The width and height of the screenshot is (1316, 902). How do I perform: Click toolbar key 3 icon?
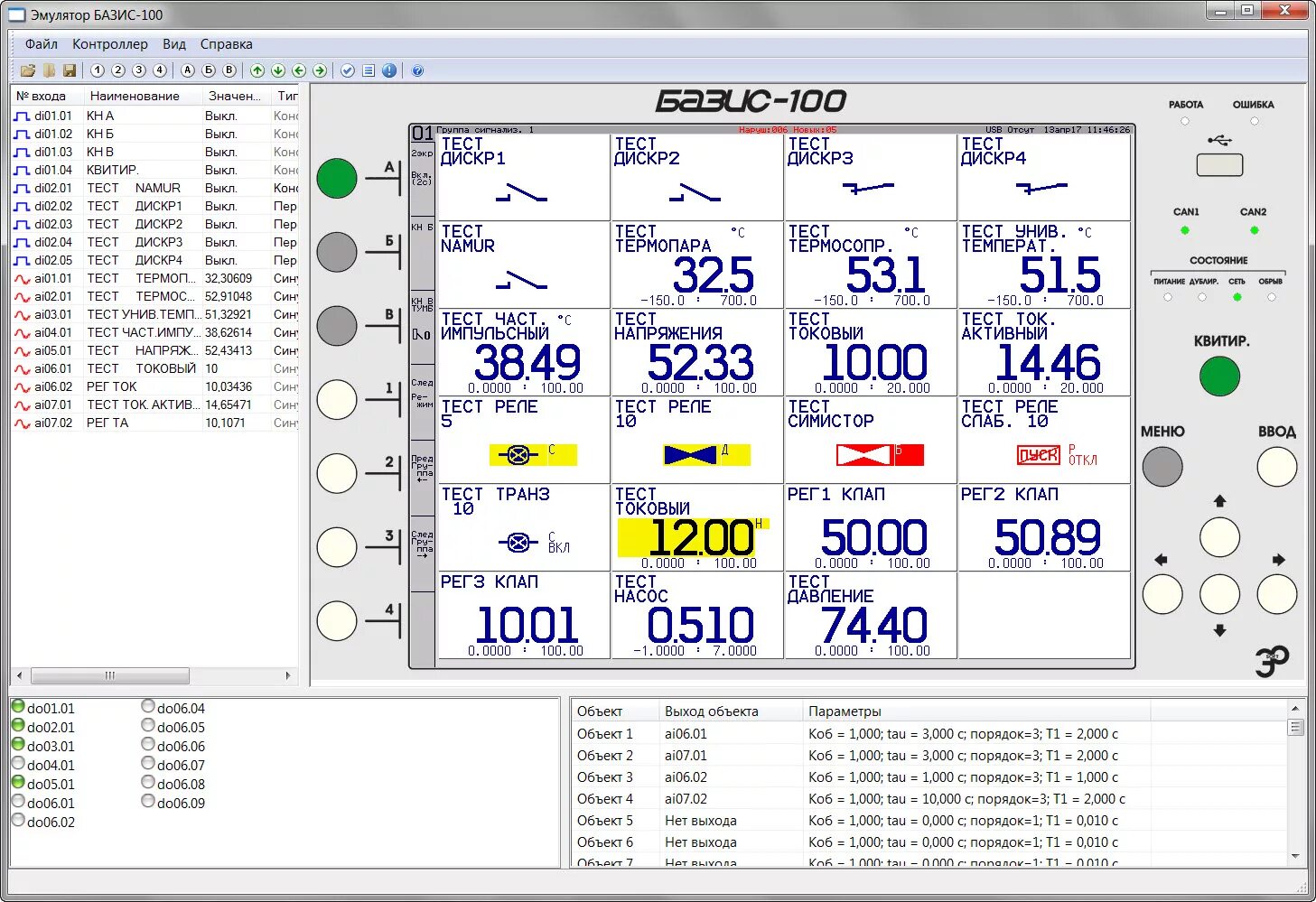[x=139, y=70]
